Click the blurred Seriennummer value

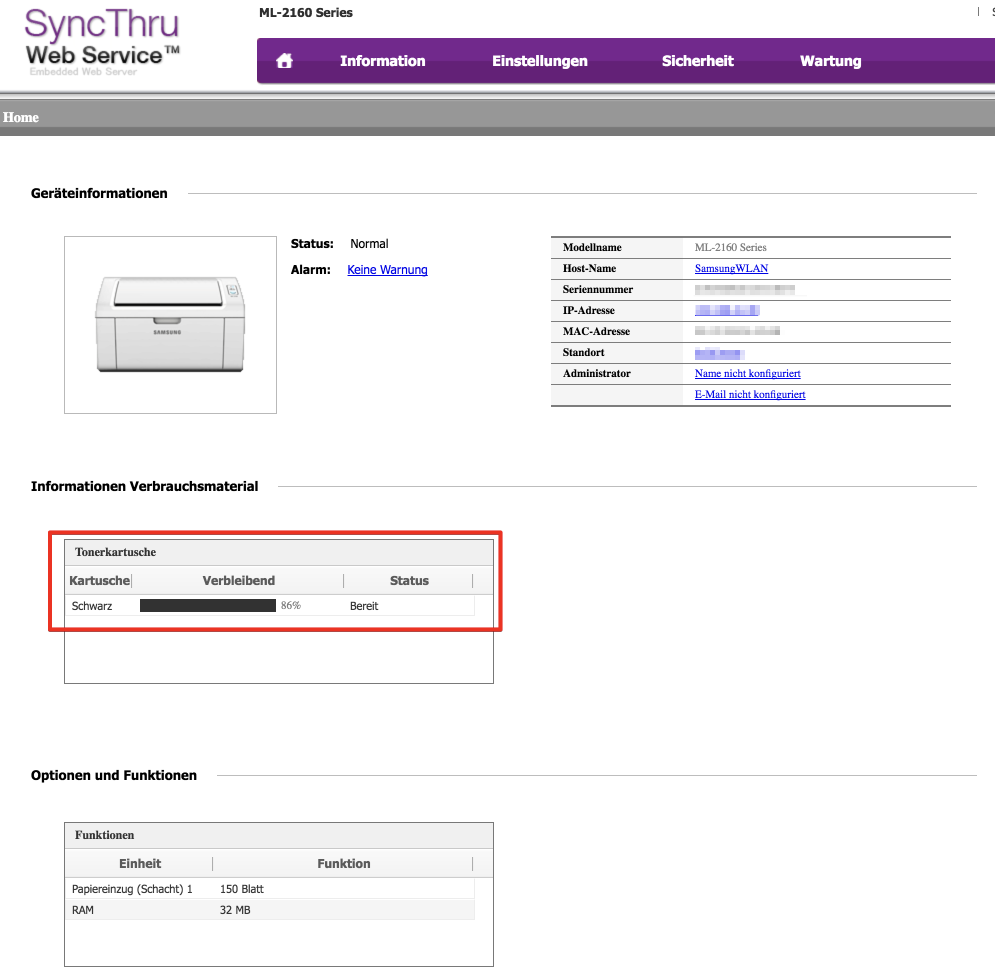[x=745, y=289]
